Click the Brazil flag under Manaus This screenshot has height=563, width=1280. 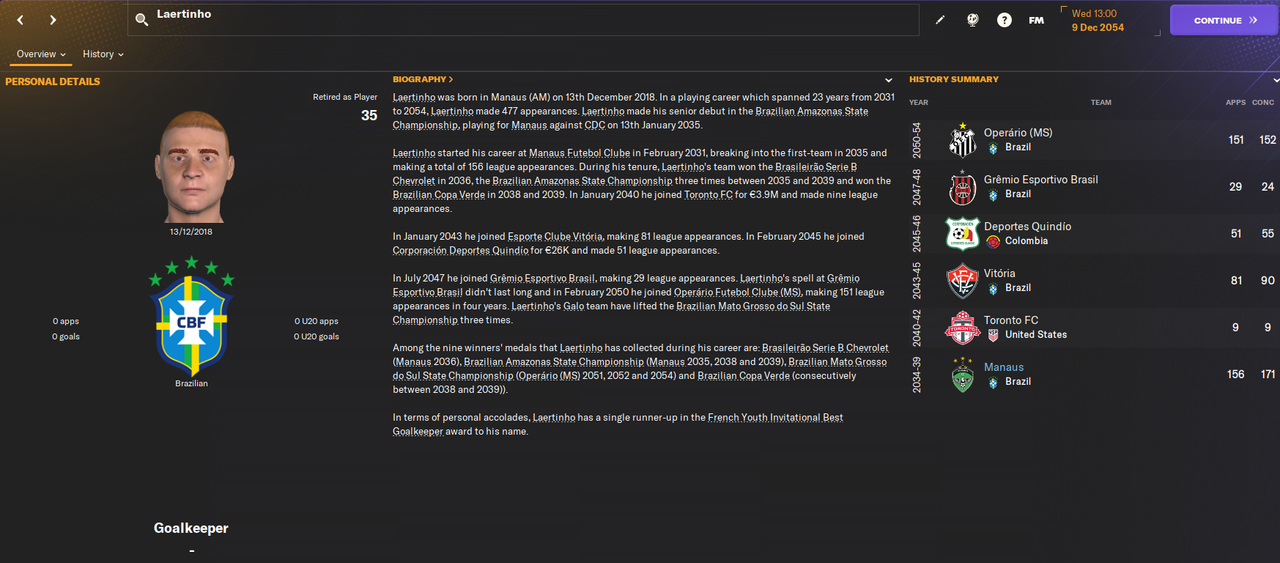click(x=993, y=382)
